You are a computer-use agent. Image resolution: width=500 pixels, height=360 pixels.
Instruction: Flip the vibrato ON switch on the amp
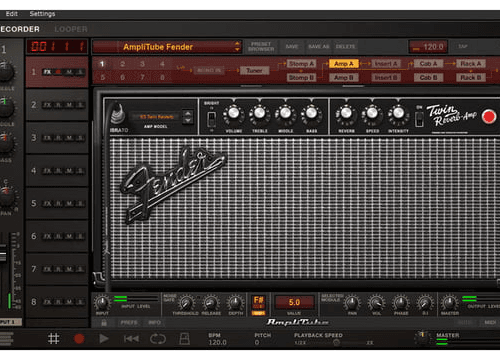[x=420, y=119]
